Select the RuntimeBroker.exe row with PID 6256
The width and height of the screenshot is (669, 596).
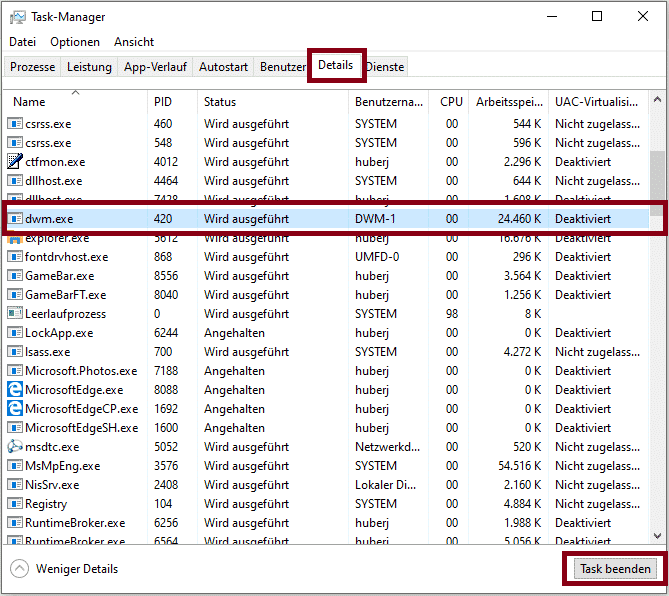click(x=326, y=523)
